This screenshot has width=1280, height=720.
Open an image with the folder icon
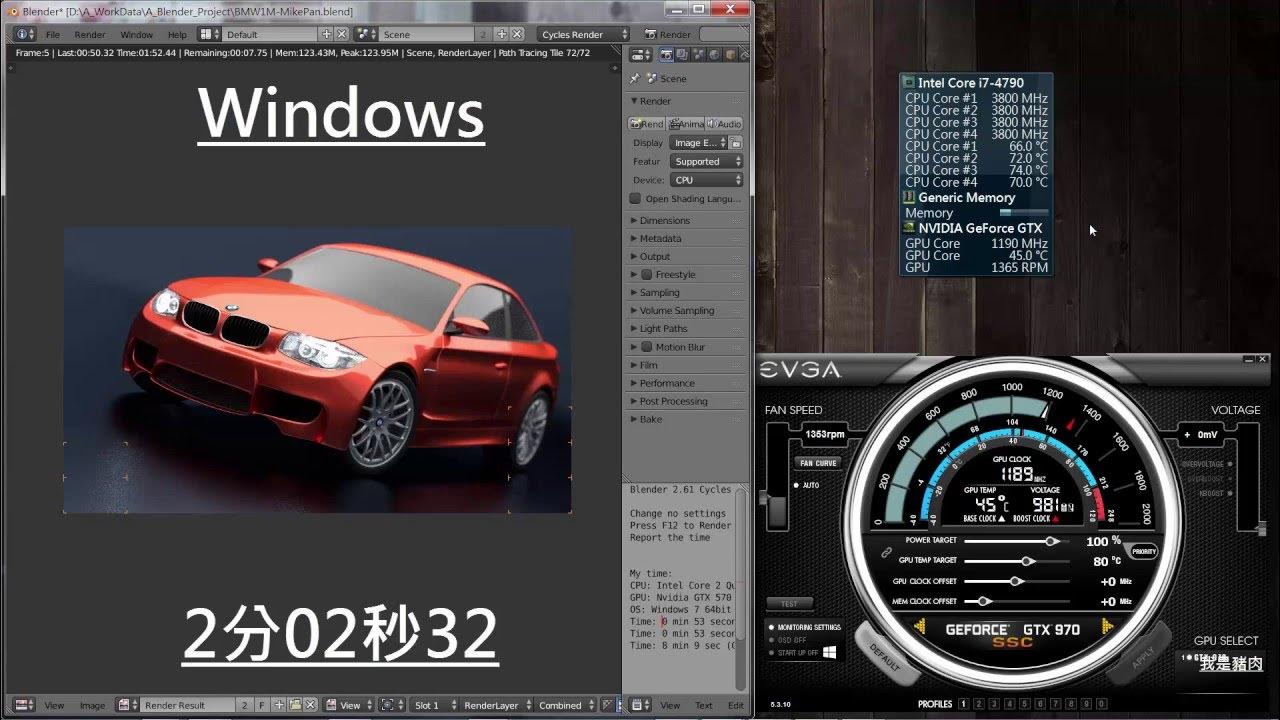click(x=295, y=705)
